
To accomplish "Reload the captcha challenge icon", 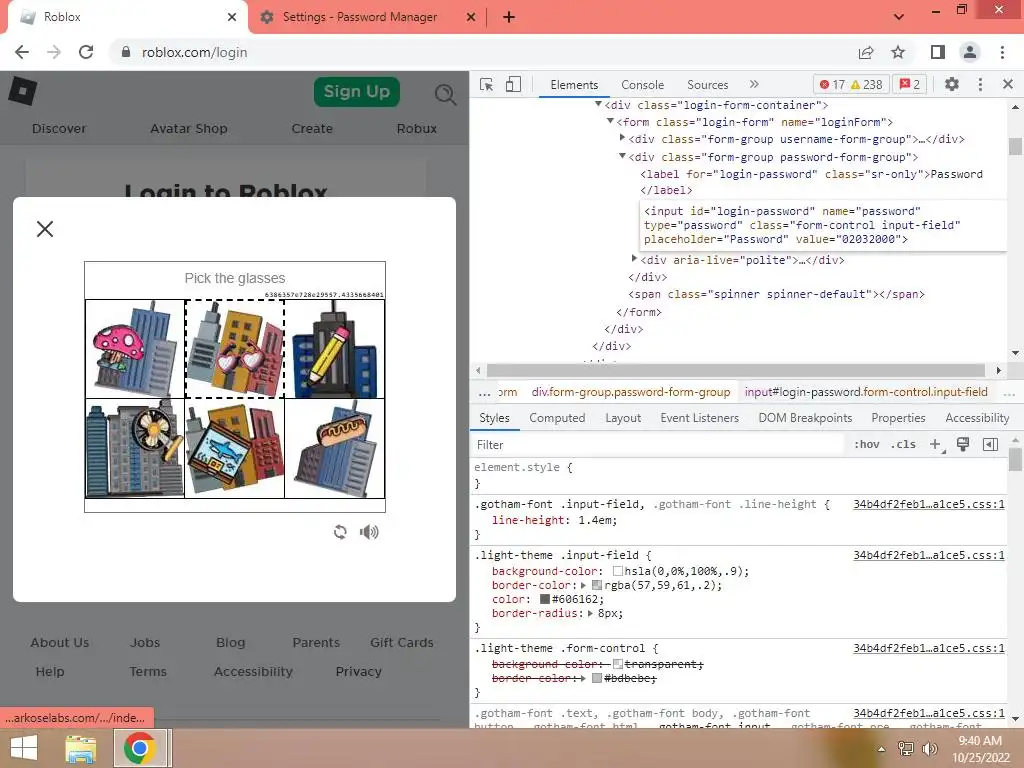I will pyautogui.click(x=340, y=532).
